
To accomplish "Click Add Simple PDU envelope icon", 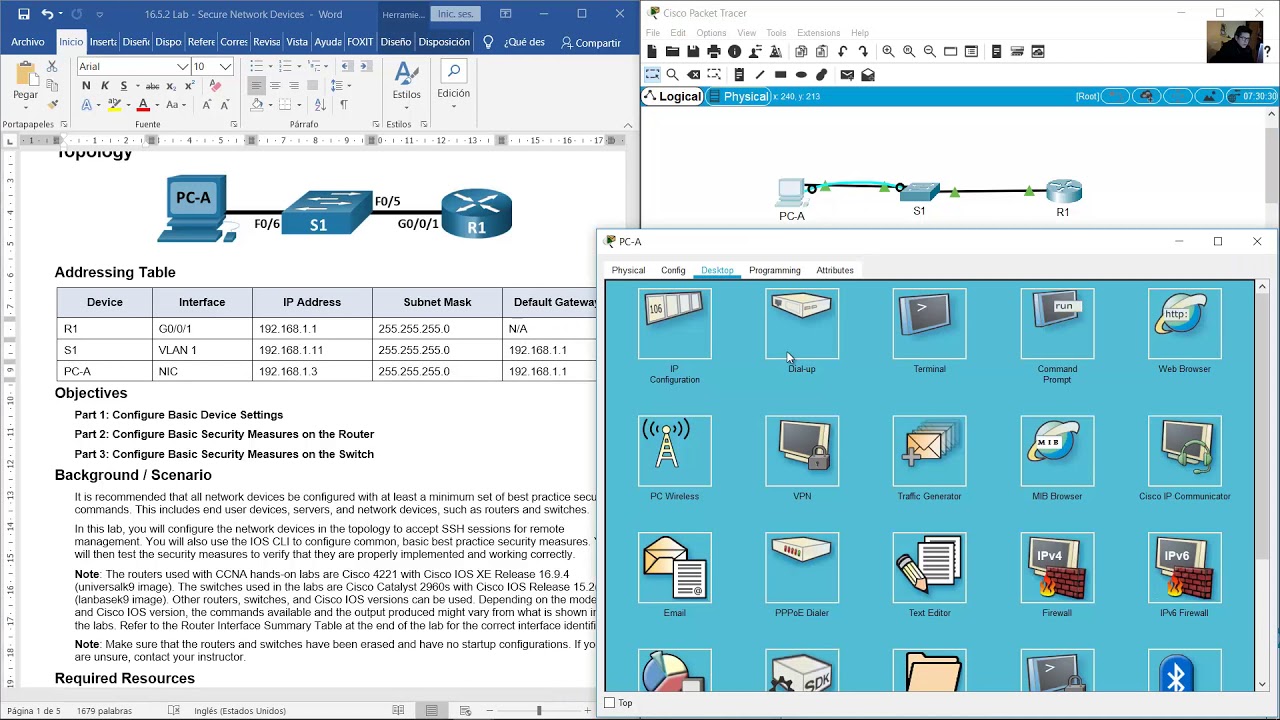I will (x=847, y=75).
